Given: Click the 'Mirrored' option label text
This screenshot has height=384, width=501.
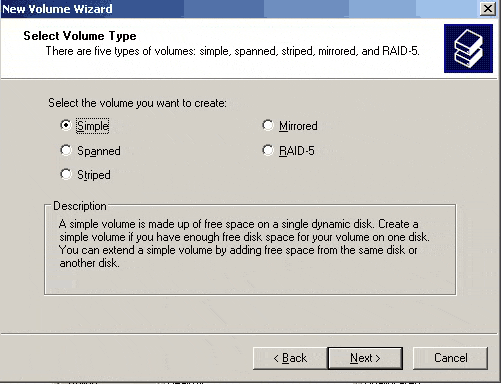Looking at the screenshot, I should tap(298, 126).
